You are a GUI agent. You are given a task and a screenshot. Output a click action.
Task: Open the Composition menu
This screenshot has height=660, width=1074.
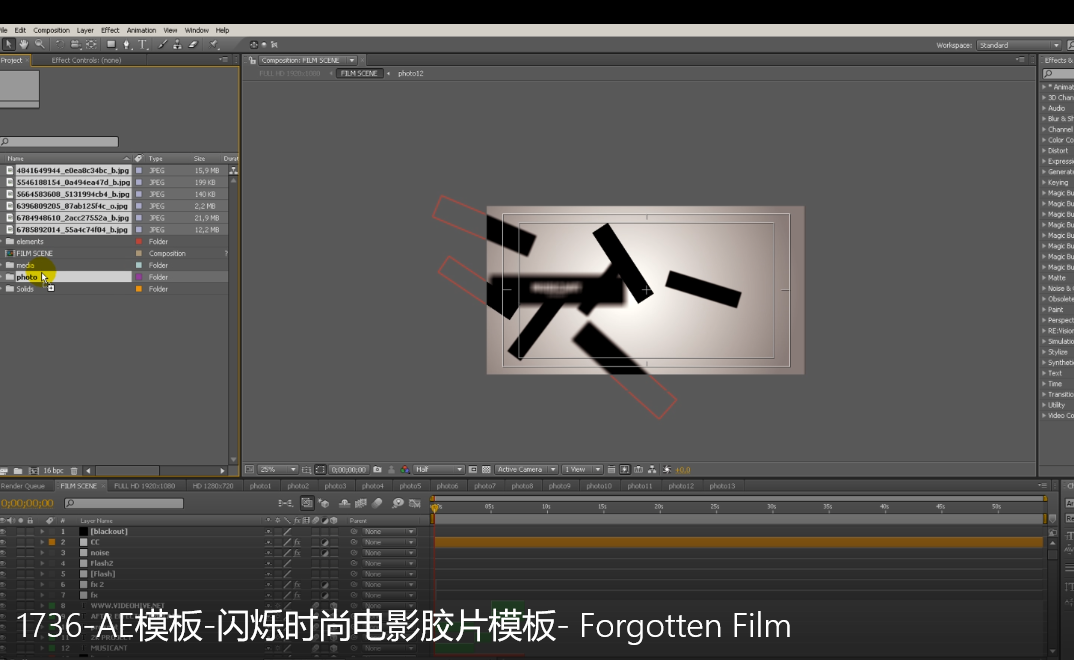coord(51,30)
